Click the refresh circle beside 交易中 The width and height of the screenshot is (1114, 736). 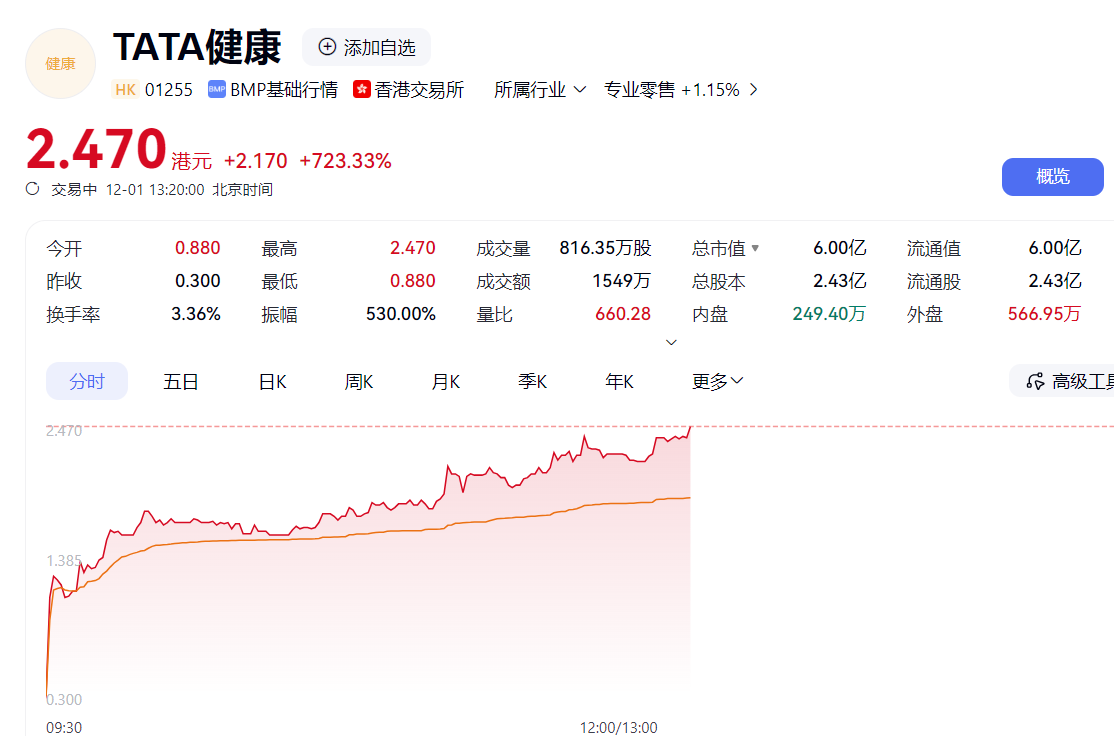(33, 189)
